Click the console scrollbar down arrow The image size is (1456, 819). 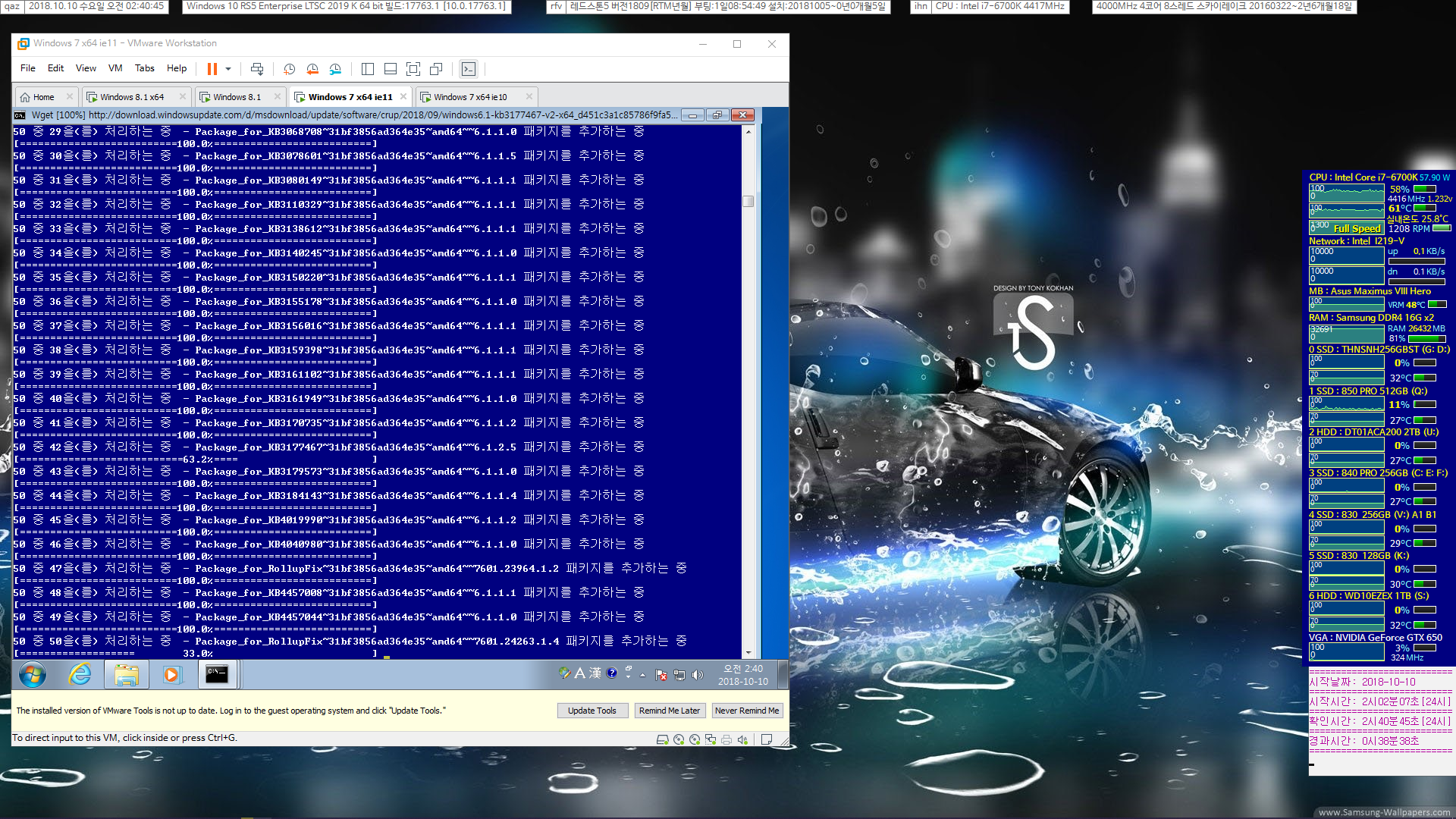[748, 652]
